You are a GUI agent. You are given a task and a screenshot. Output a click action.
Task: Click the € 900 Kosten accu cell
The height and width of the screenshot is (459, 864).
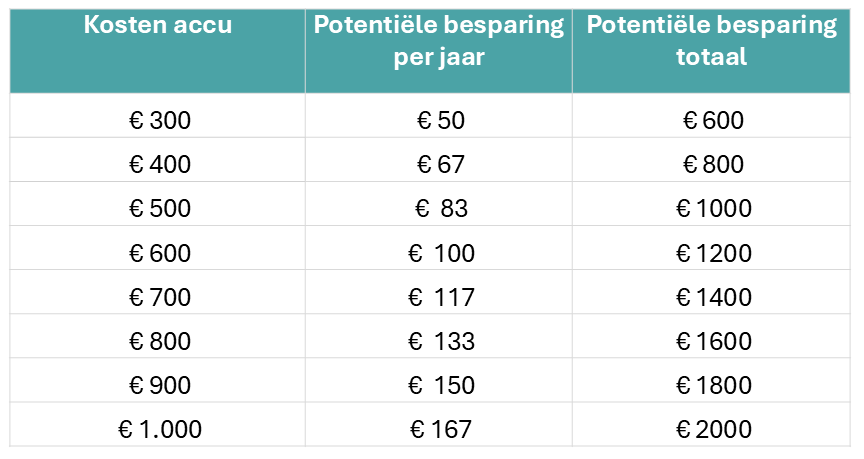[x=159, y=385]
